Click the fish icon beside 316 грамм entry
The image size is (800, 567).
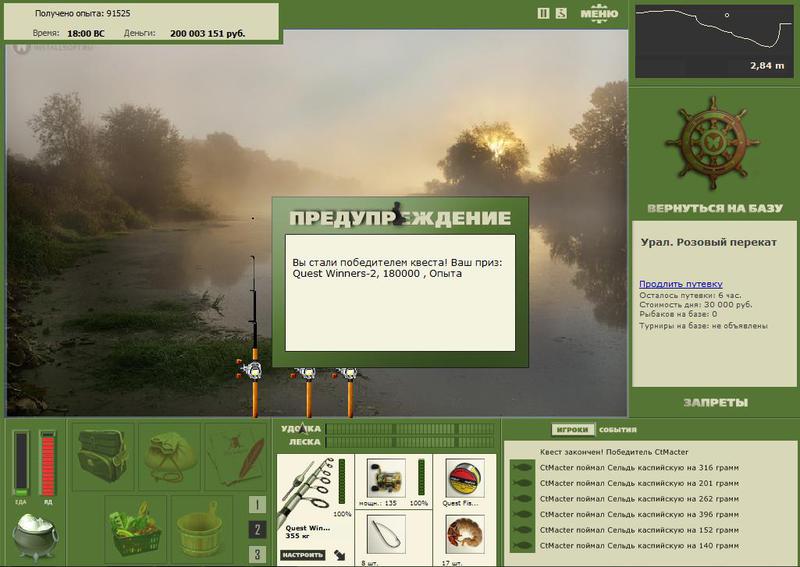pyautogui.click(x=522, y=467)
